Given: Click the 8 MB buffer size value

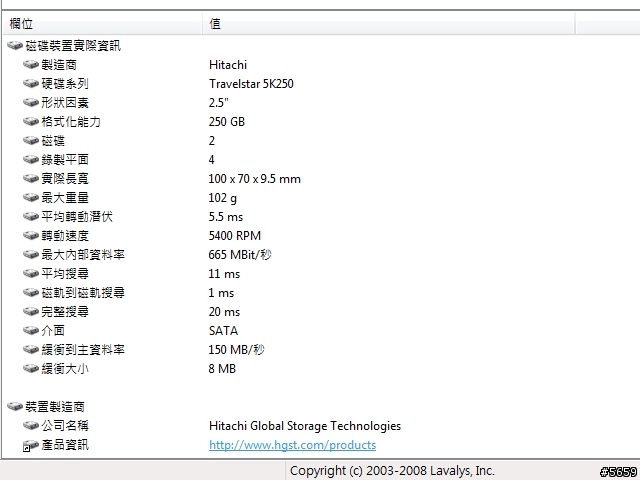Looking at the screenshot, I should pos(222,369).
